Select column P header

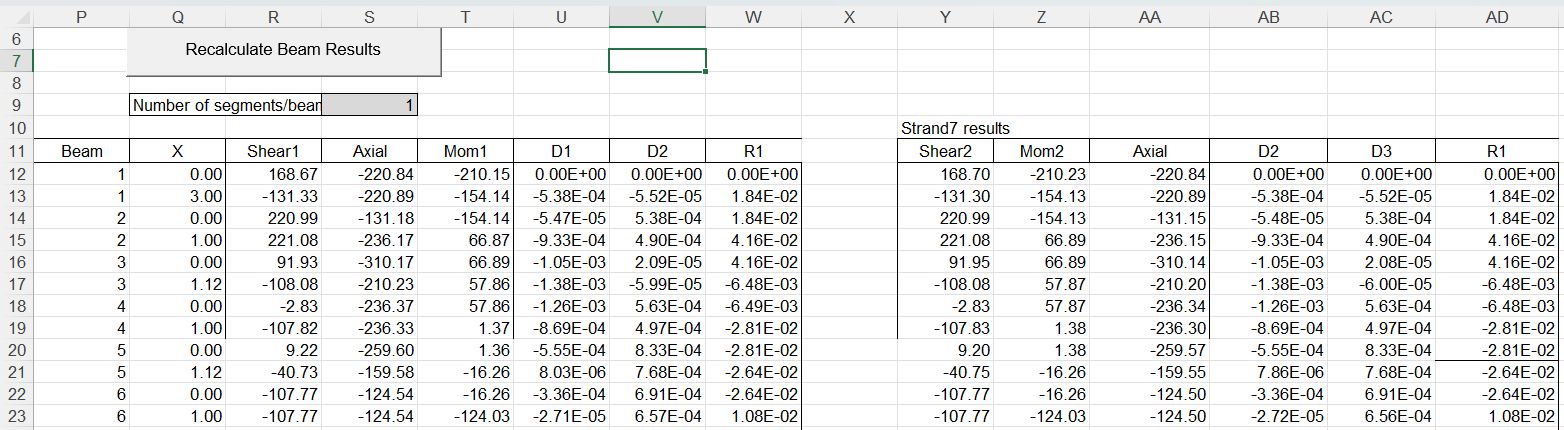(80, 15)
